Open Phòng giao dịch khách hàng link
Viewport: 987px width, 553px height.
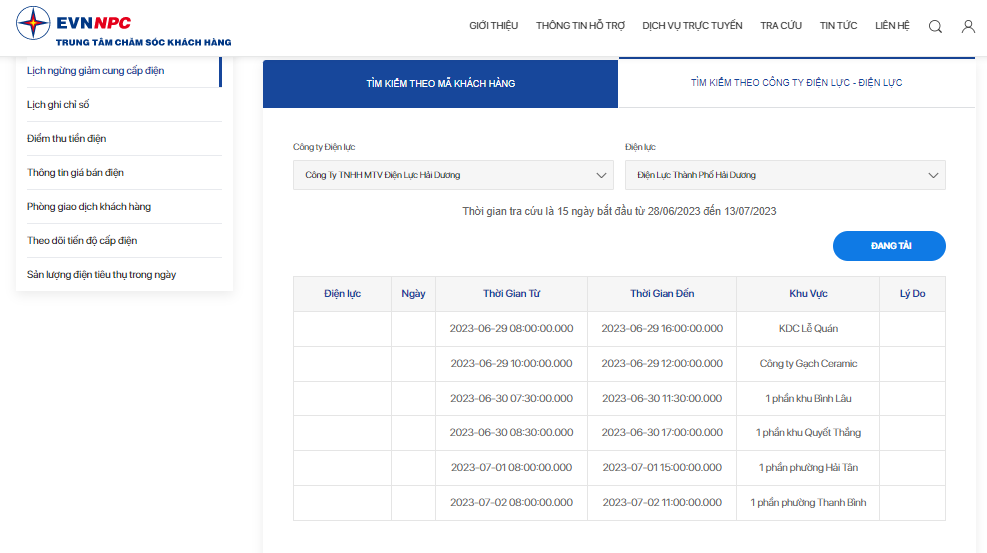pyautogui.click(x=89, y=206)
